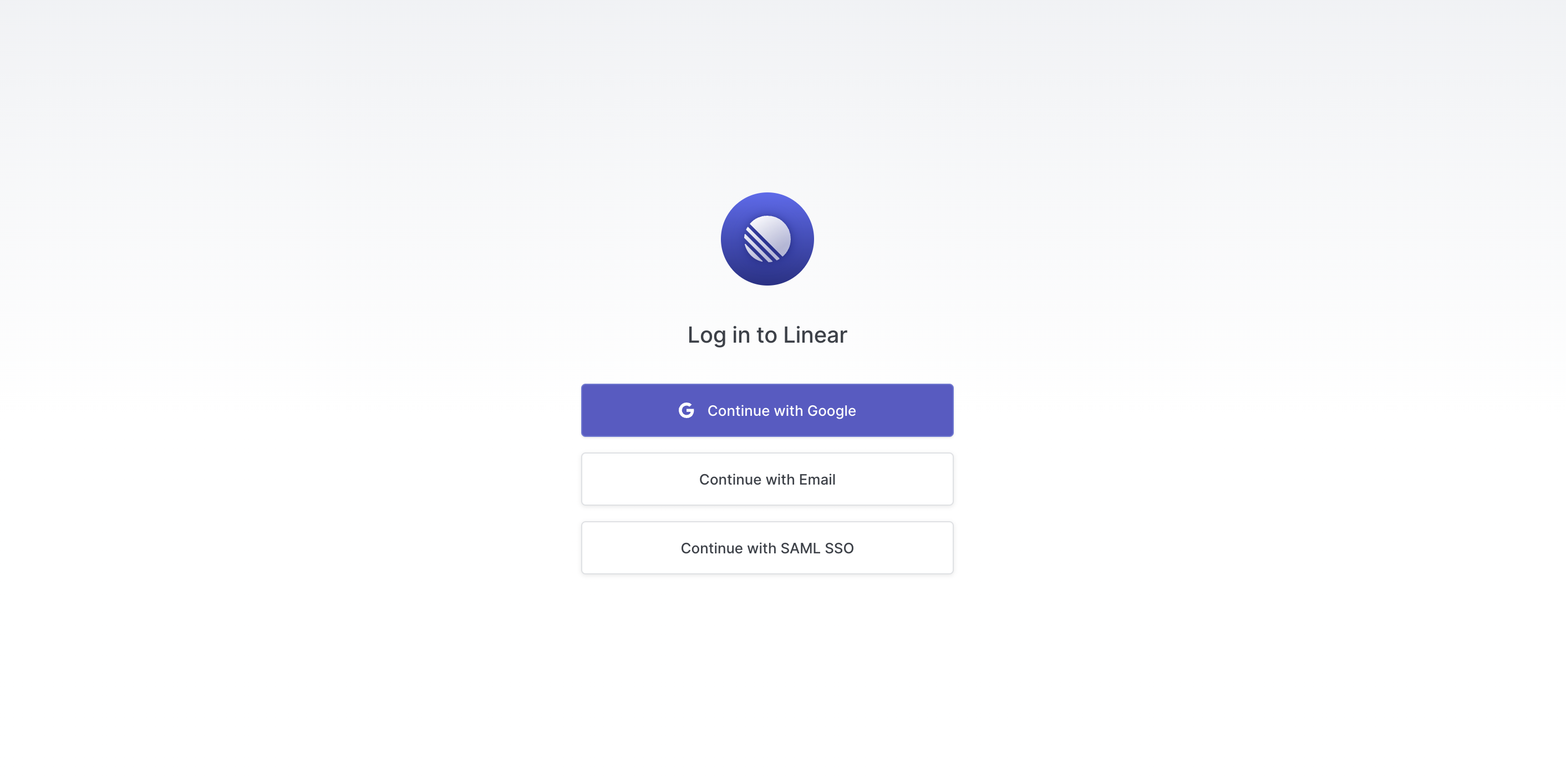Log in with an email address option
The height and width of the screenshot is (784, 1566).
coord(767,479)
